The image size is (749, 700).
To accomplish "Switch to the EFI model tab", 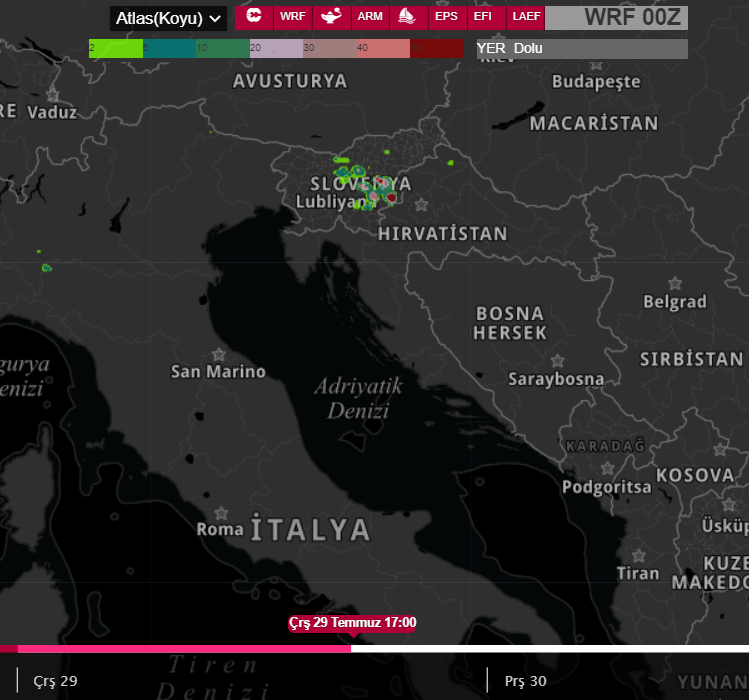I will [486, 18].
